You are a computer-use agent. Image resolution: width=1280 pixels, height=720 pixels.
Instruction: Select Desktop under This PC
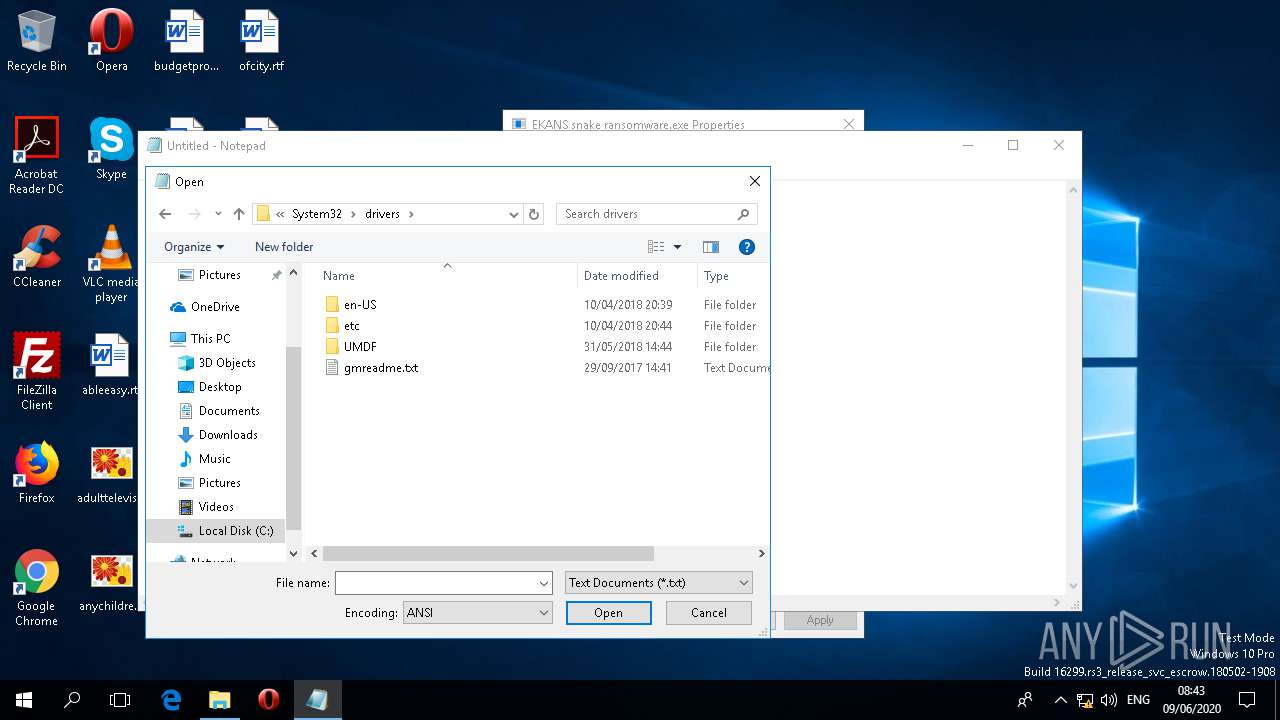pos(220,387)
